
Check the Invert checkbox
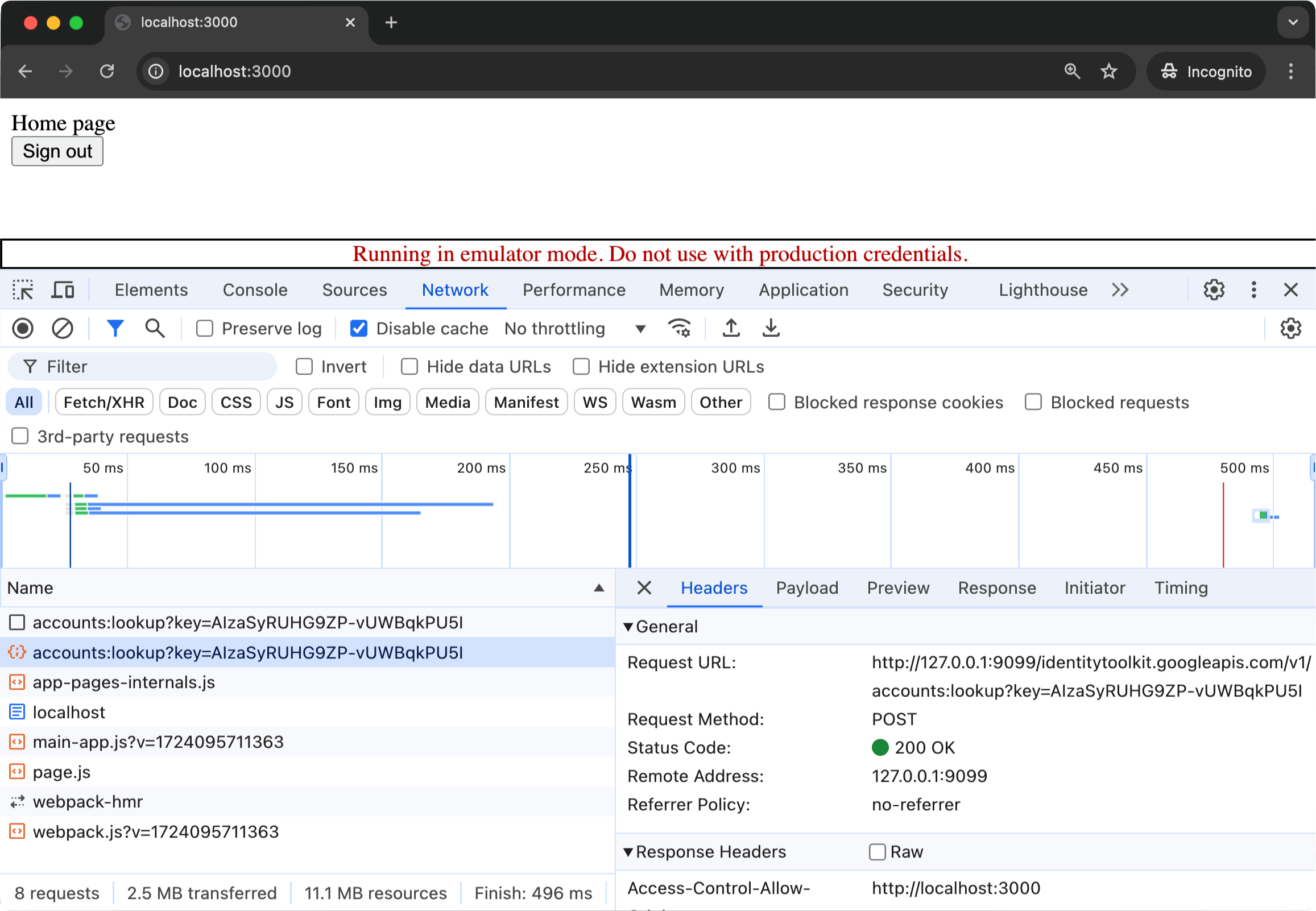[304, 366]
